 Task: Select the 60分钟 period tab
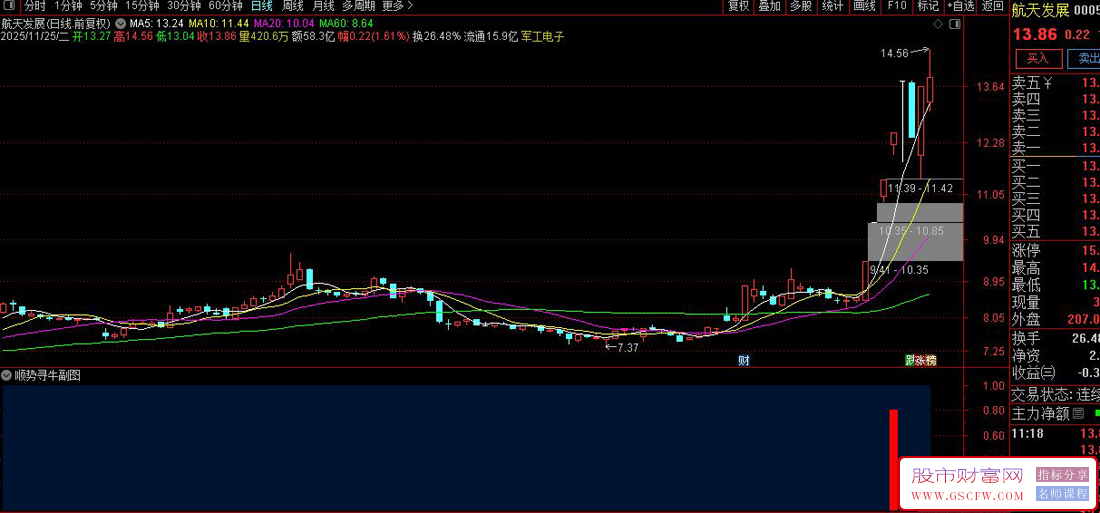pyautogui.click(x=225, y=6)
